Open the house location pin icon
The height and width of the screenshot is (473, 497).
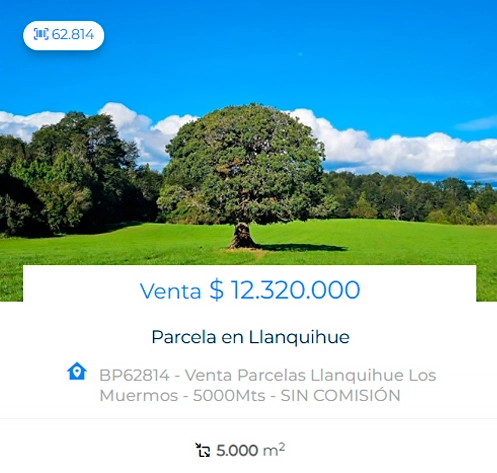click(77, 371)
